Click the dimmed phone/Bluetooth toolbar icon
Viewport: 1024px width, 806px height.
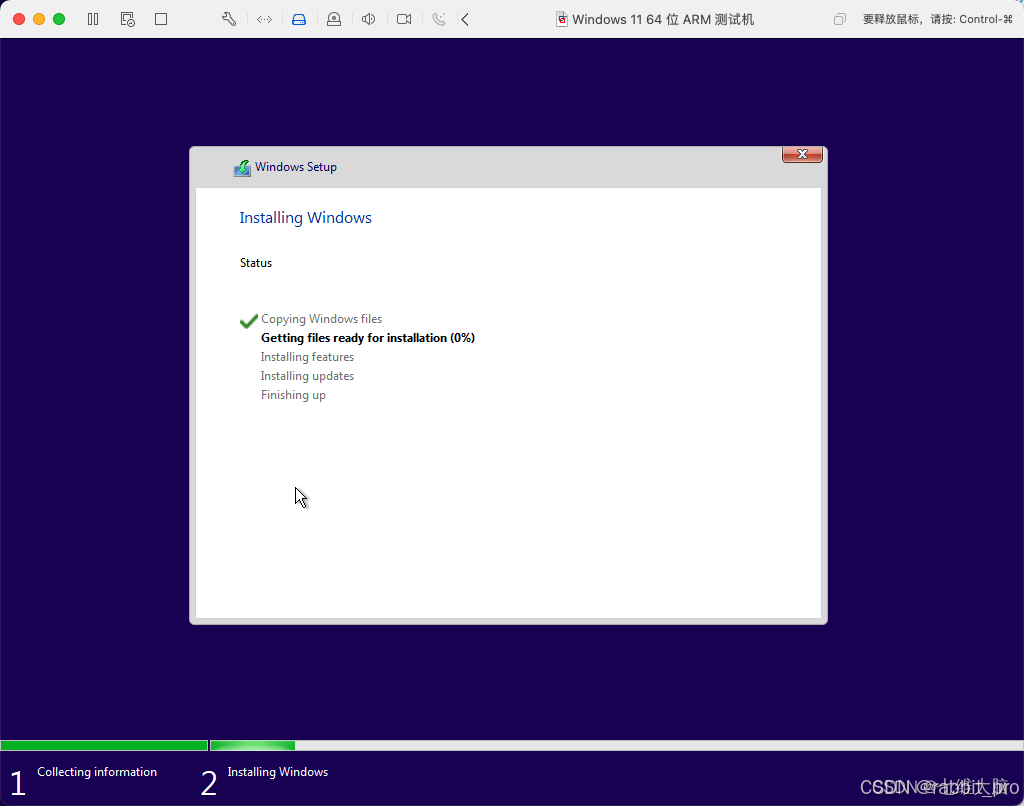(x=439, y=19)
